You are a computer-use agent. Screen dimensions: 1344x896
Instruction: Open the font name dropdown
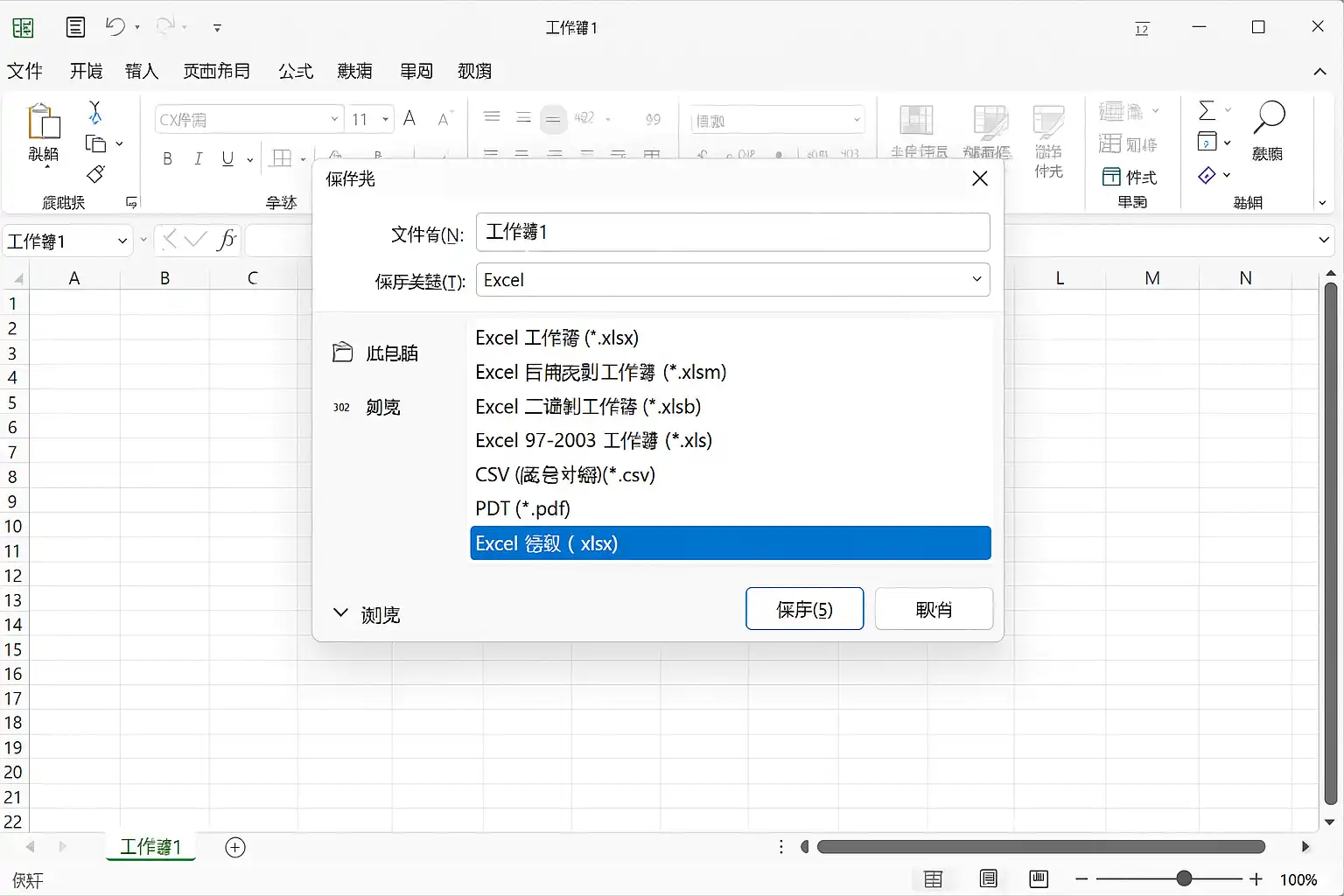334,119
